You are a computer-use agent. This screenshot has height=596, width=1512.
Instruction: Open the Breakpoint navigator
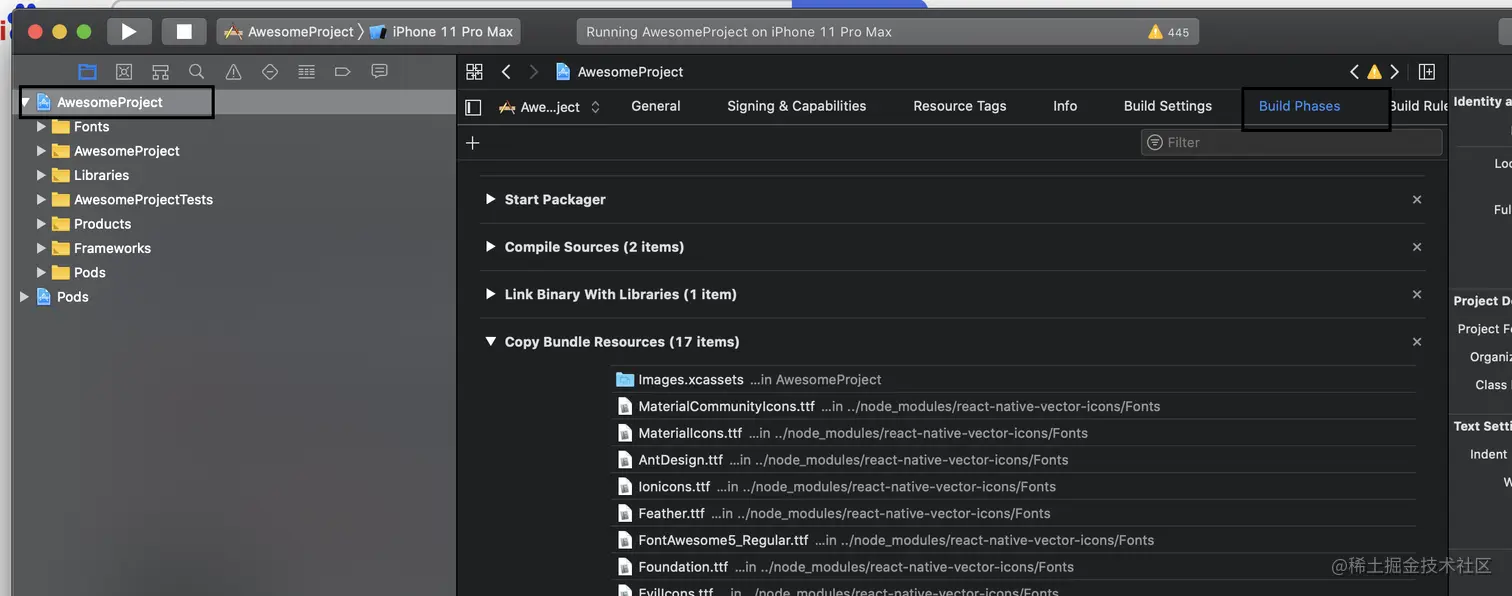point(342,72)
